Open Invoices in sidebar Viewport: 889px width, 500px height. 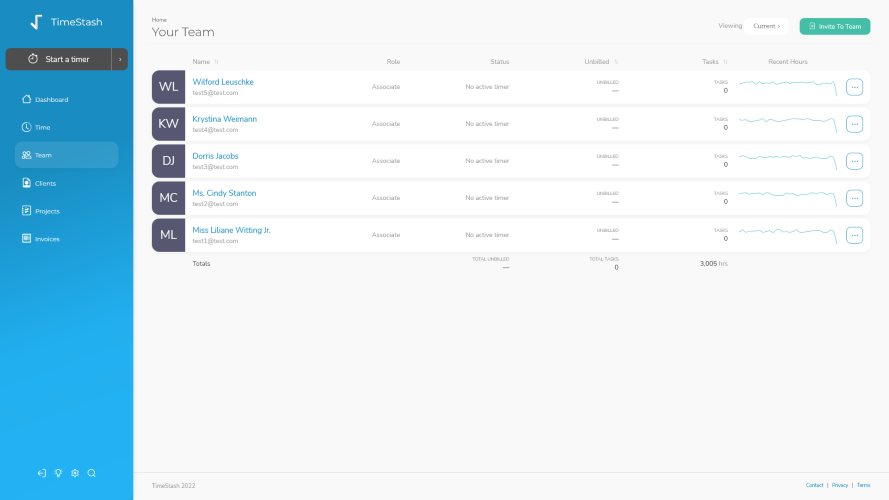click(x=66, y=239)
